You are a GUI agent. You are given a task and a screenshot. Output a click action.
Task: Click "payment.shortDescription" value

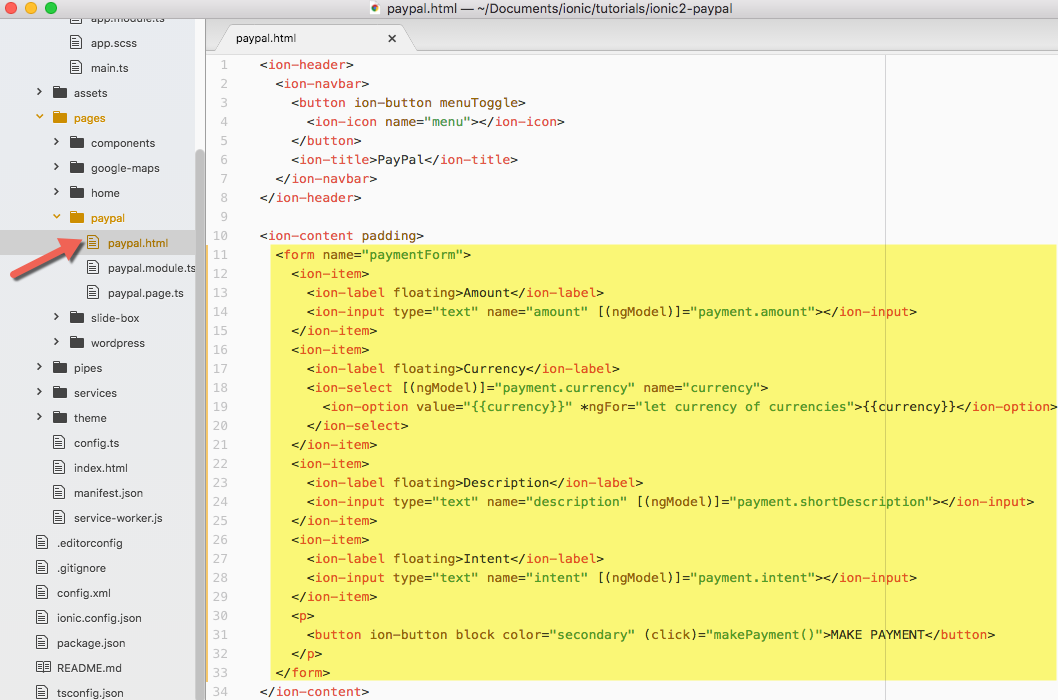click(x=835, y=502)
